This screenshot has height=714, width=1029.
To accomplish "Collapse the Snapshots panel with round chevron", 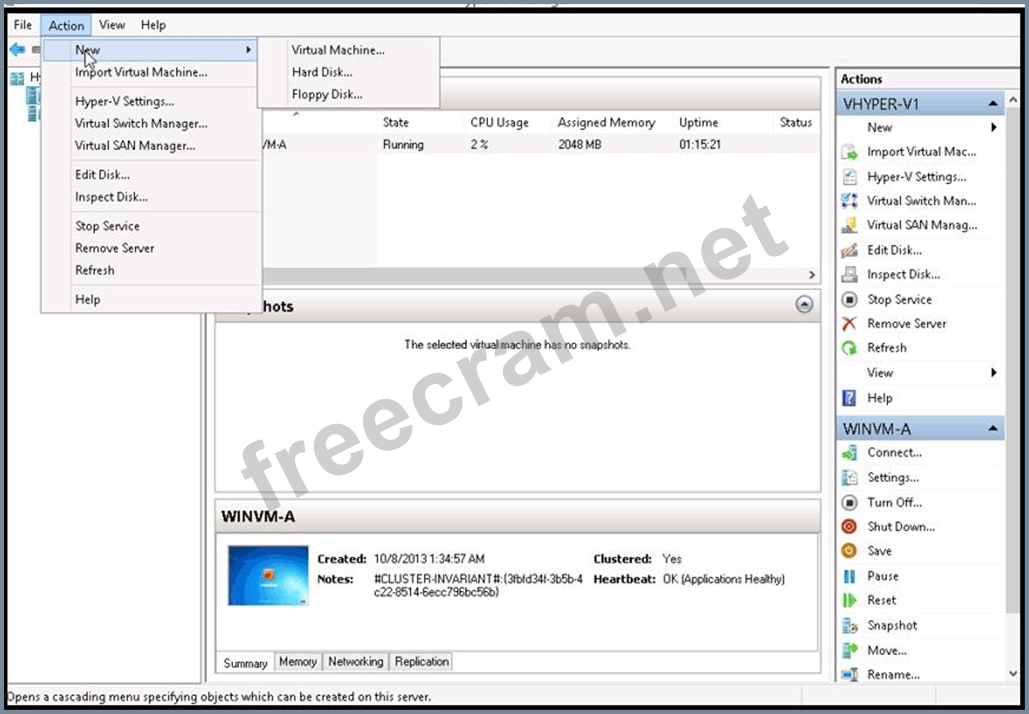I will [x=804, y=304].
